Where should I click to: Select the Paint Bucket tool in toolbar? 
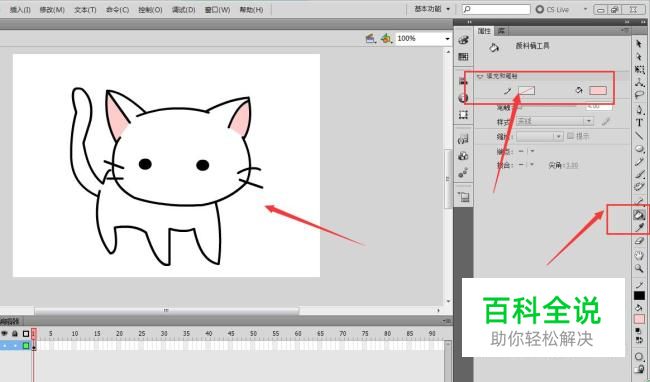click(x=639, y=215)
